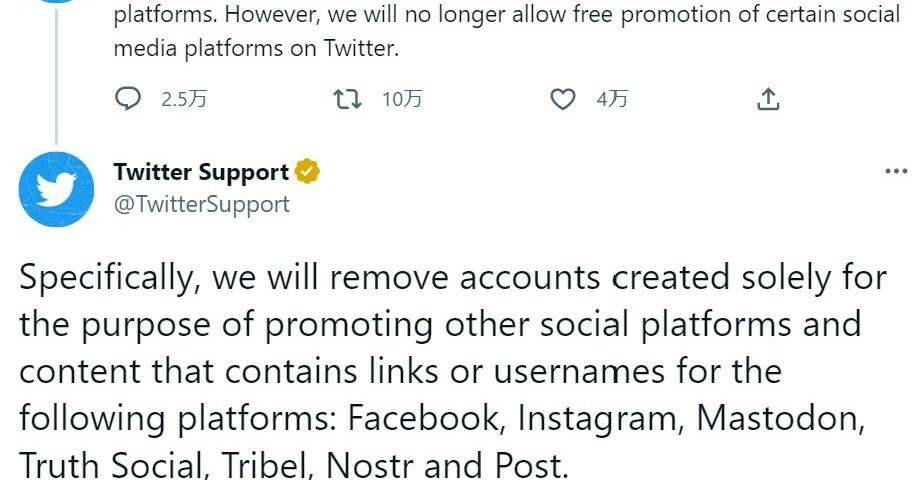
Task: Visit the @TwitterSupport handle link
Action: click(201, 204)
